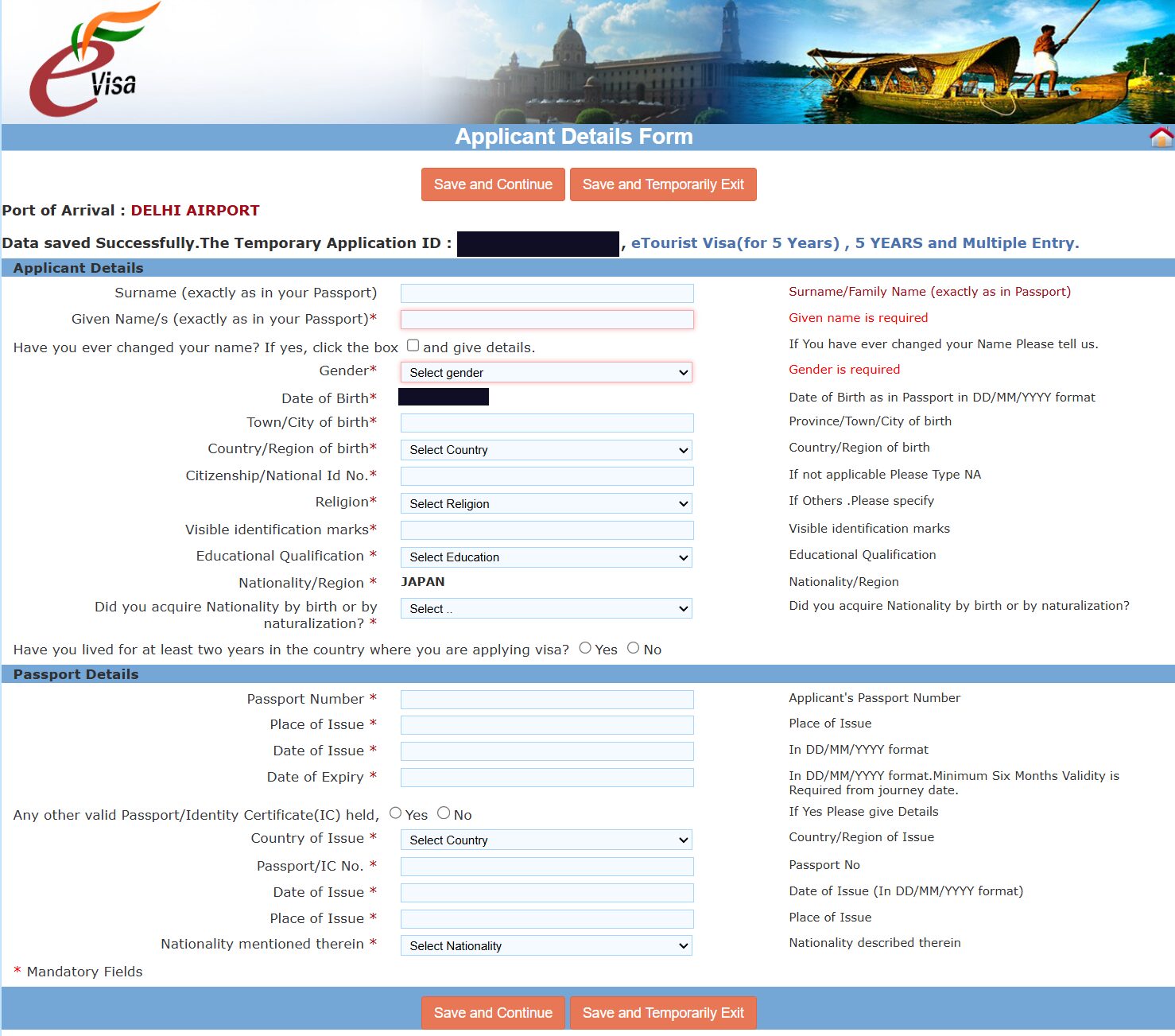Viewport: 1175px width, 1036px height.
Task: Click the Passport Number input field
Action: coord(547,700)
